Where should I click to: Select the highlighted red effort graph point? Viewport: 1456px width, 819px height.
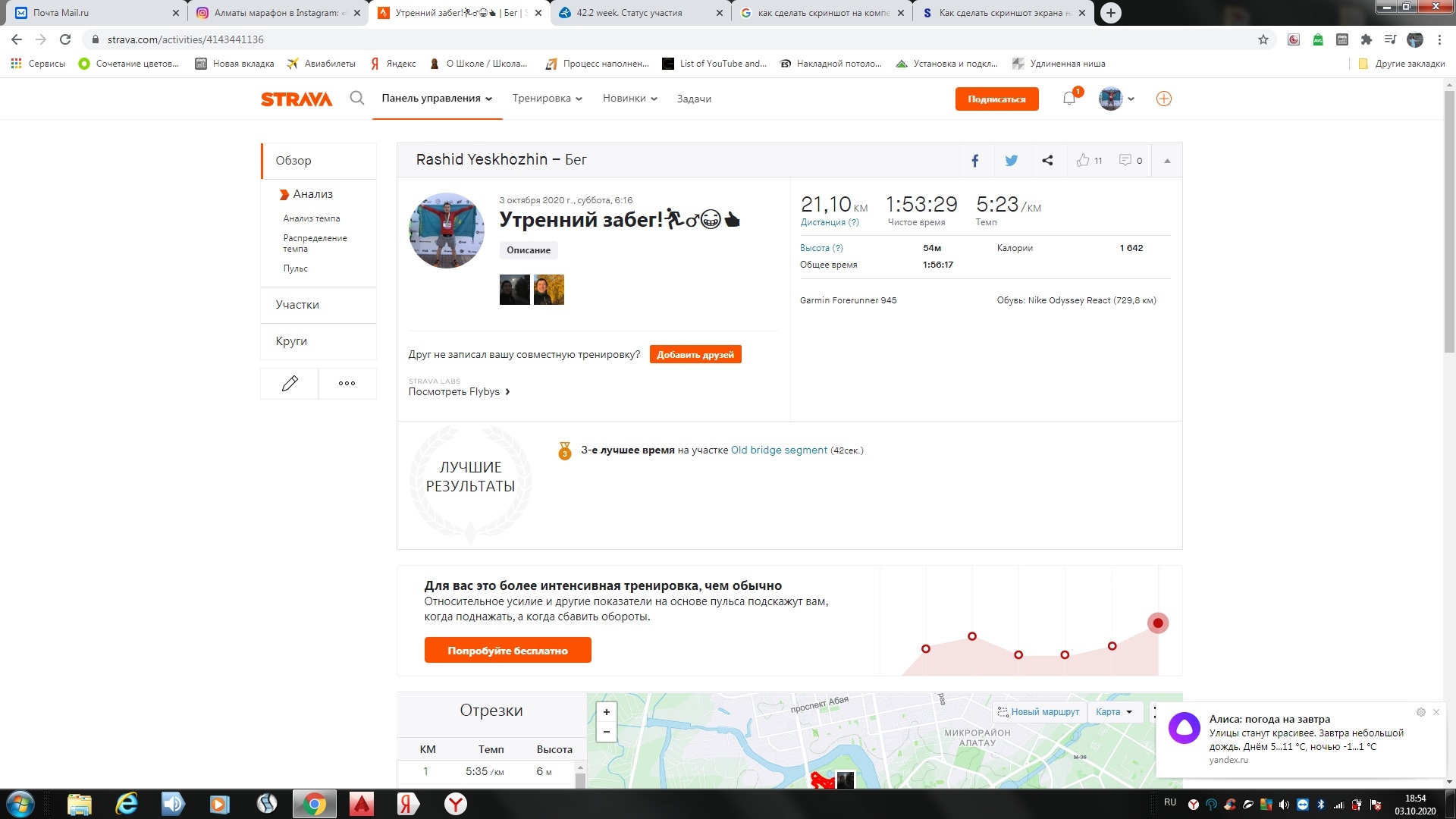(x=1157, y=623)
